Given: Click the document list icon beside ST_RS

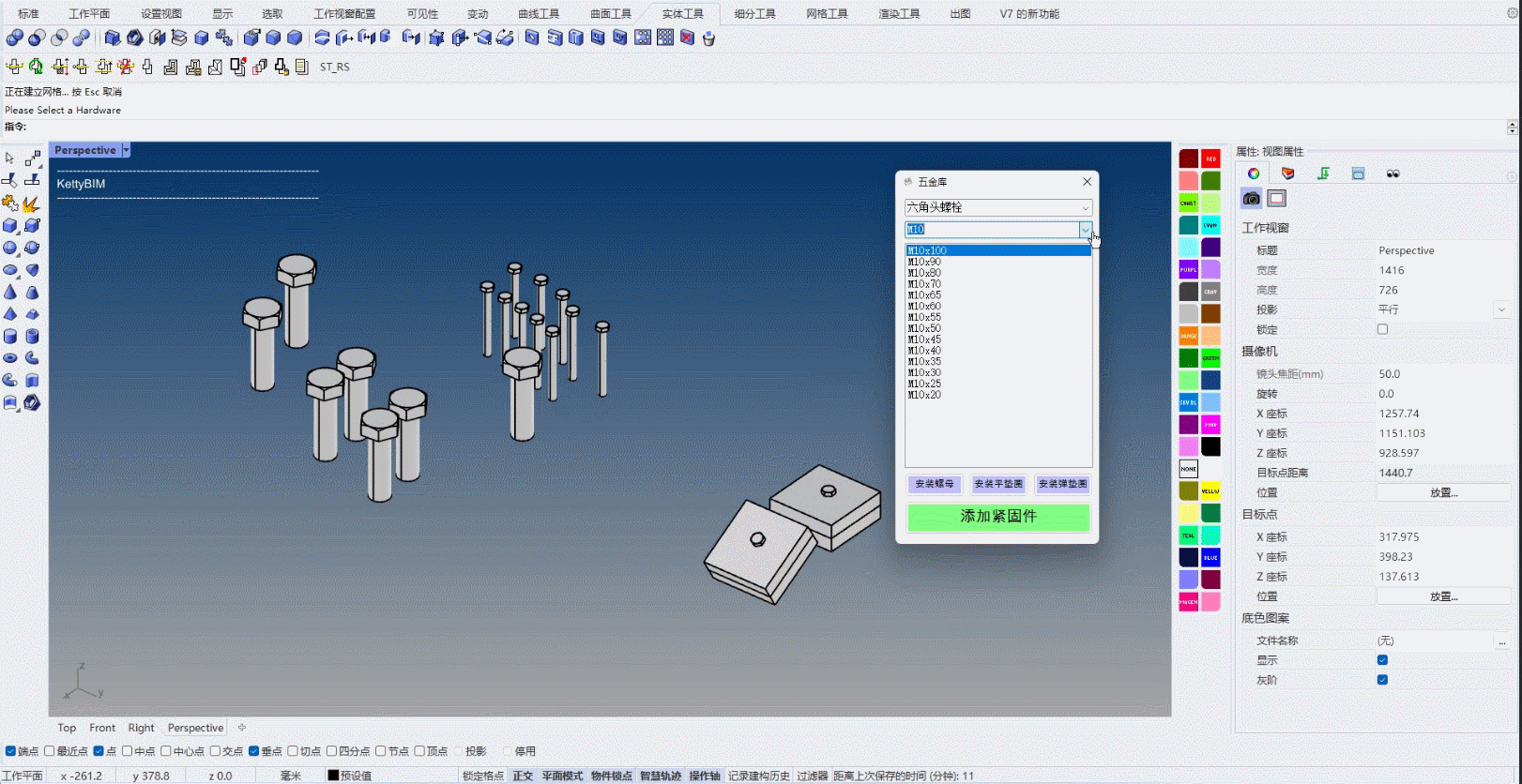Looking at the screenshot, I should click(x=301, y=67).
